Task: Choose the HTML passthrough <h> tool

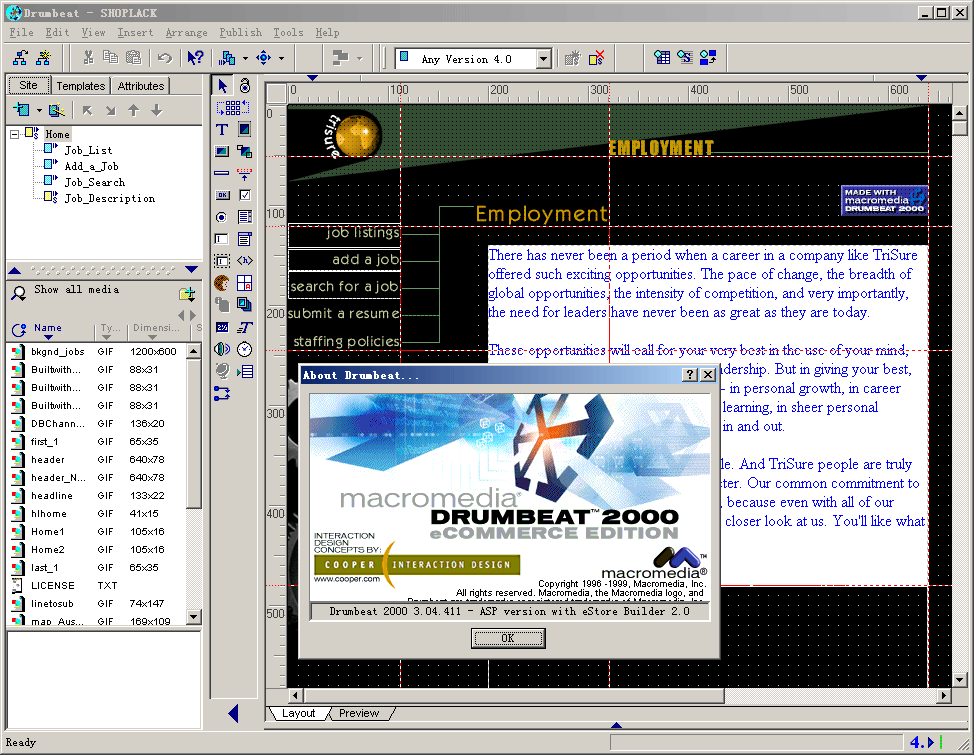Action: click(245, 260)
